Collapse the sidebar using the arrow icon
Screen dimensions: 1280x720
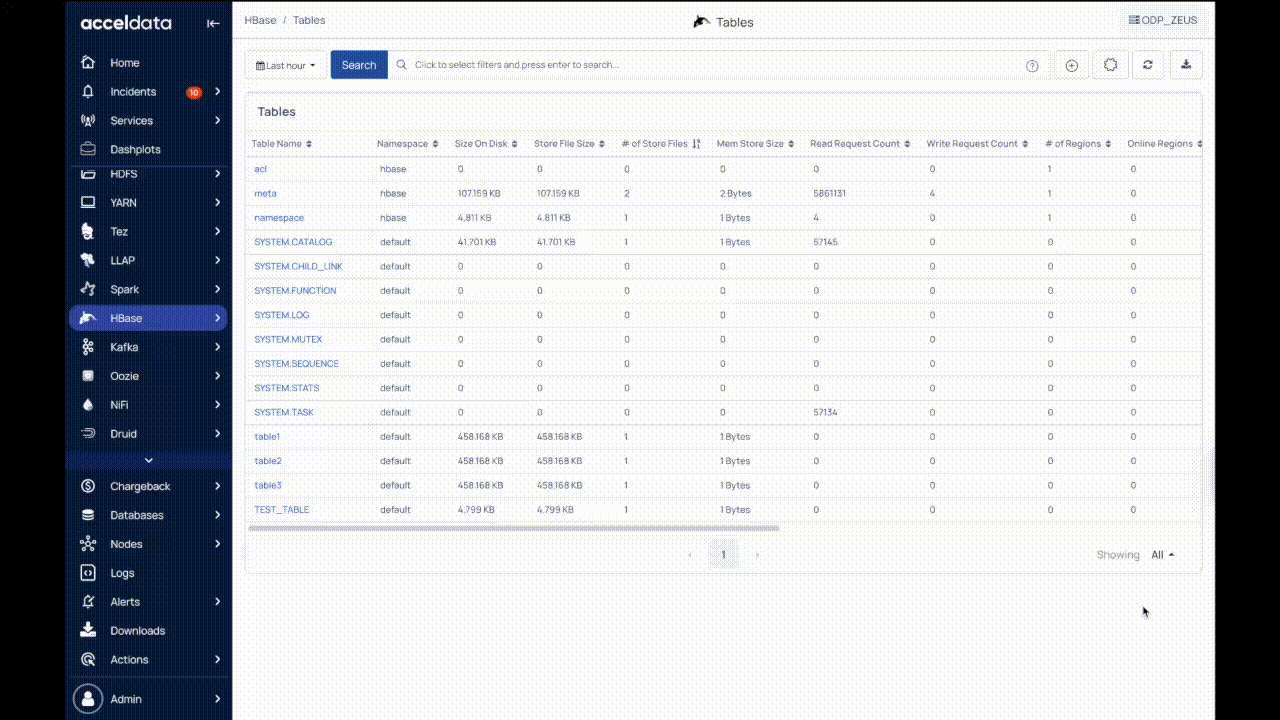(x=213, y=23)
